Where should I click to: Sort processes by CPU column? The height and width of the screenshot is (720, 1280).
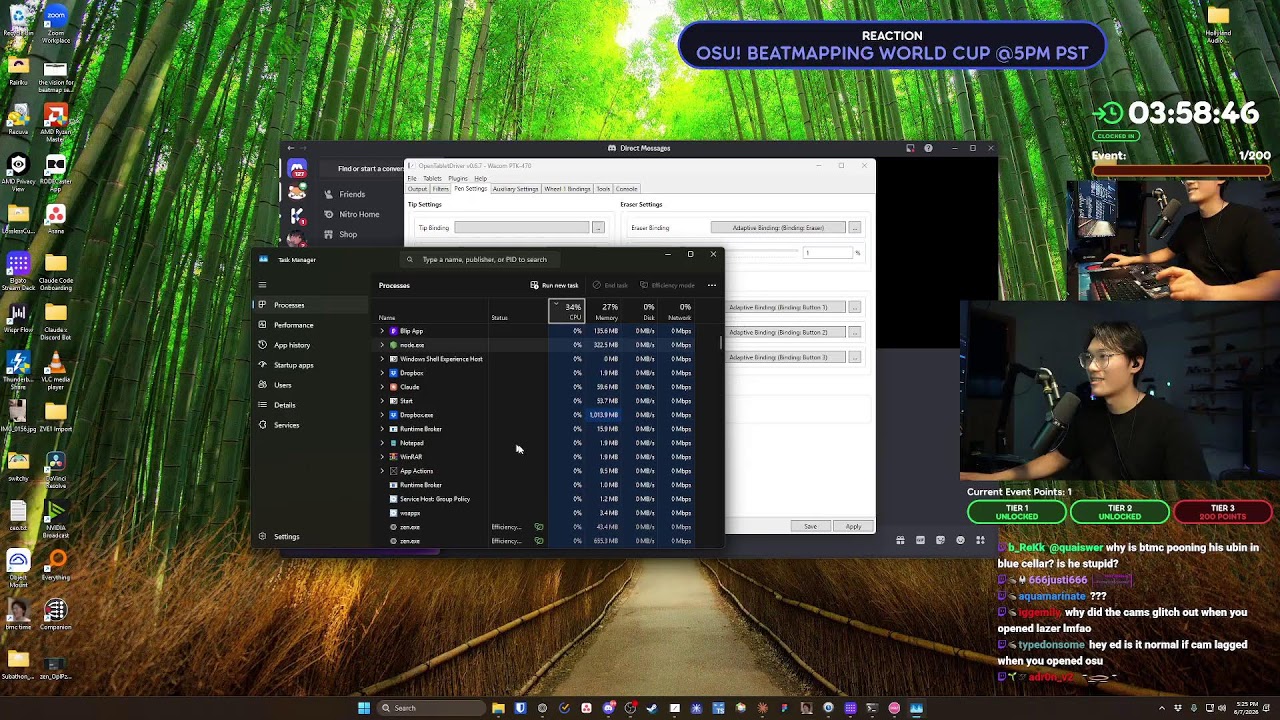(567, 312)
